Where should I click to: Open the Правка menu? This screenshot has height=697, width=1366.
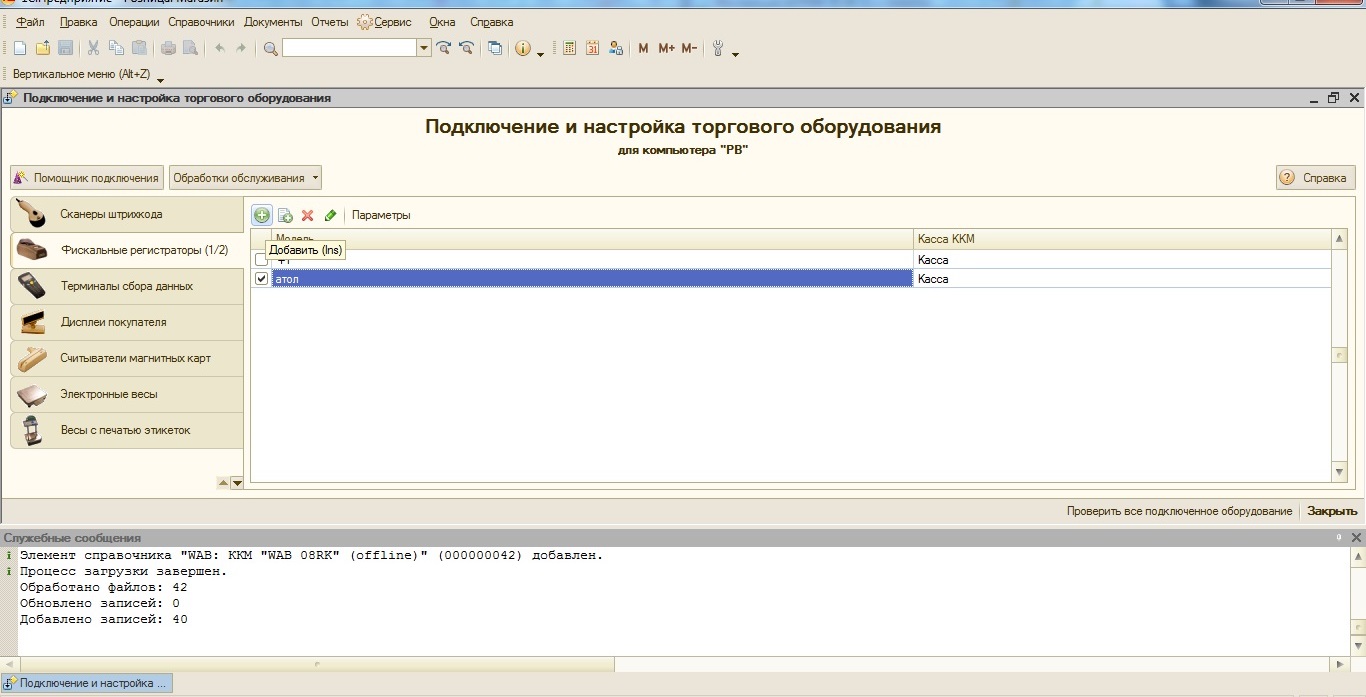[79, 22]
